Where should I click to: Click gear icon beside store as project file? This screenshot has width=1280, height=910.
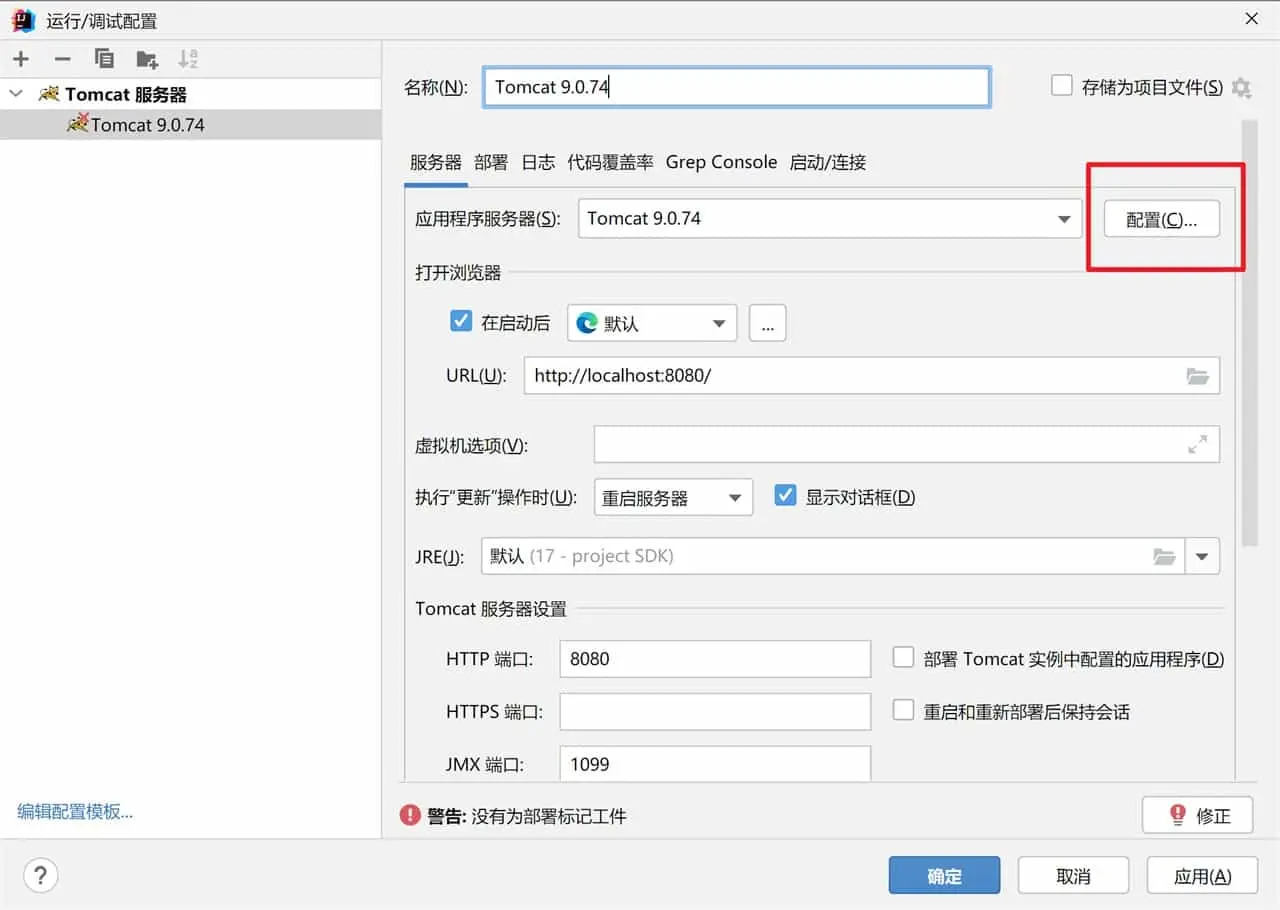(1241, 88)
